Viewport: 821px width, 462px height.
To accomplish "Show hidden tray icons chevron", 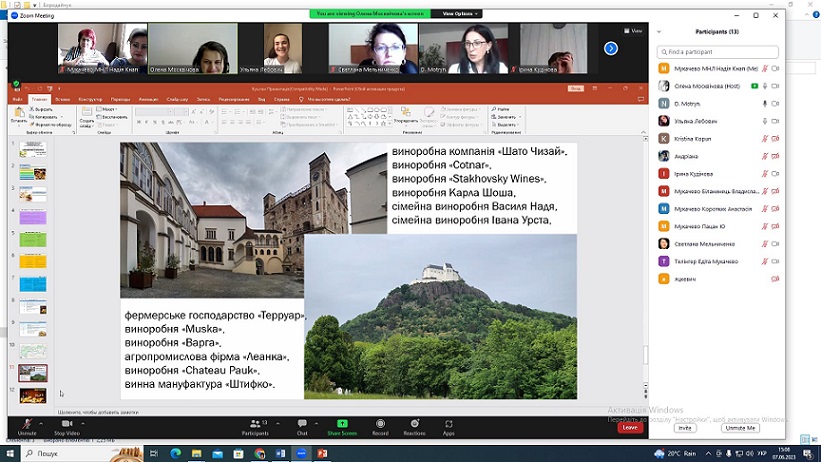I will 708,453.
